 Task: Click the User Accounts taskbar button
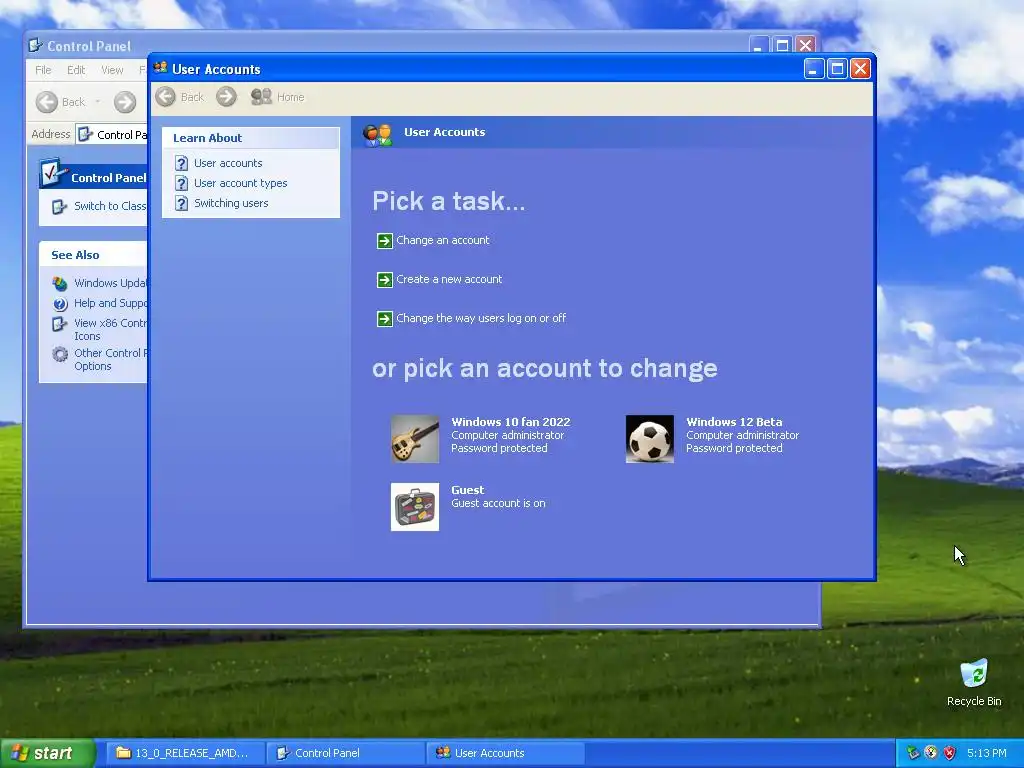(505, 753)
